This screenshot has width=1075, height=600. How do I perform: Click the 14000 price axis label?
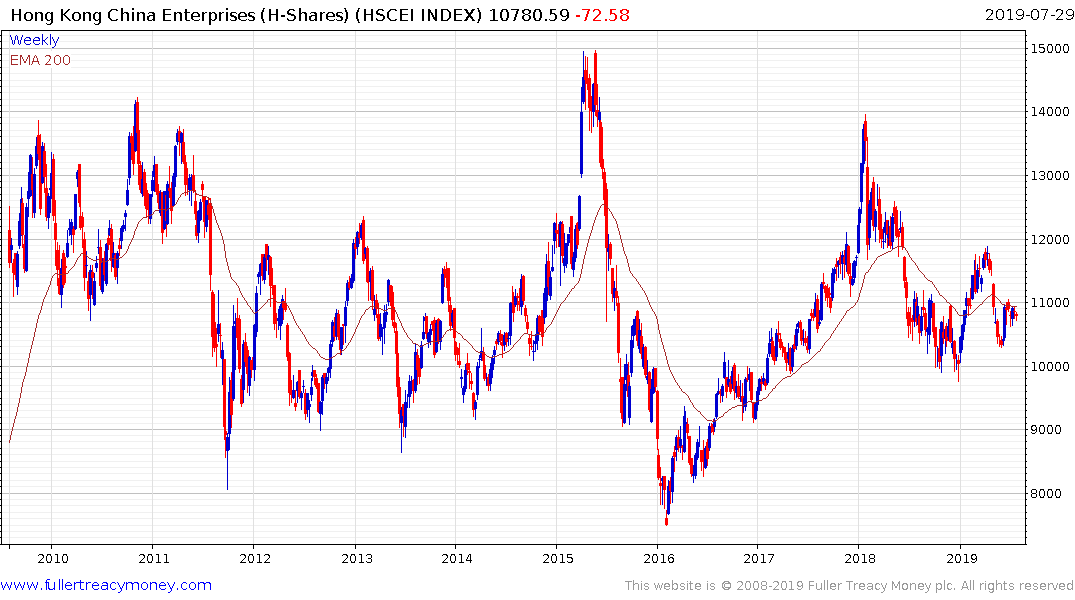(1050, 112)
